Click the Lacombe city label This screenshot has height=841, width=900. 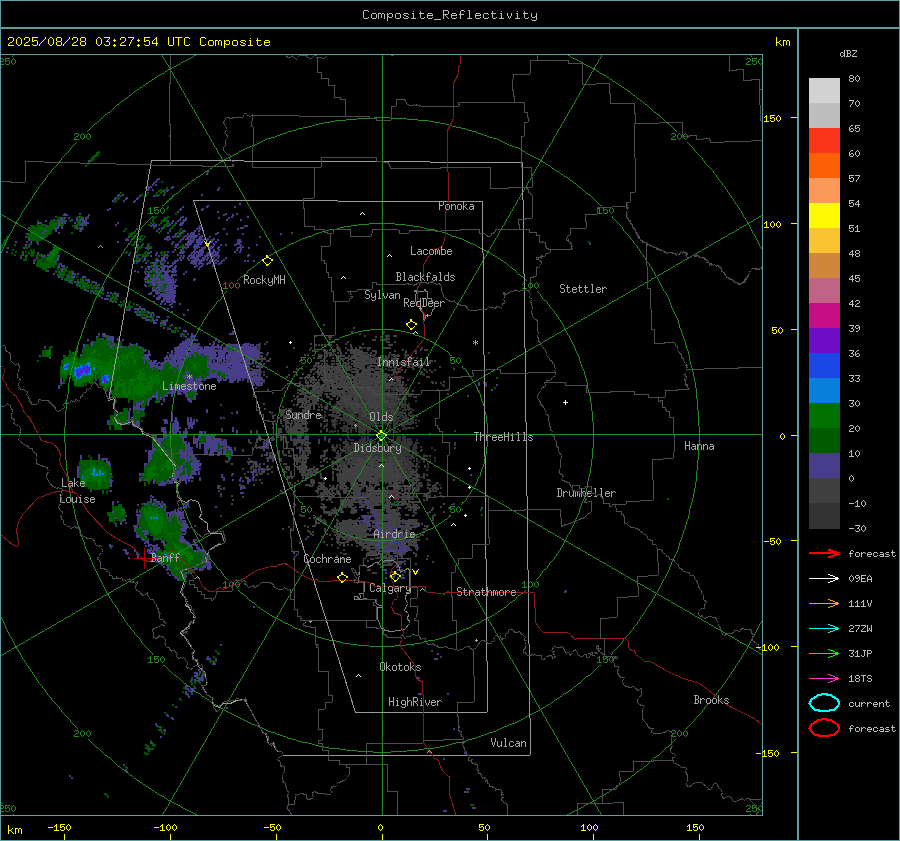pos(431,251)
